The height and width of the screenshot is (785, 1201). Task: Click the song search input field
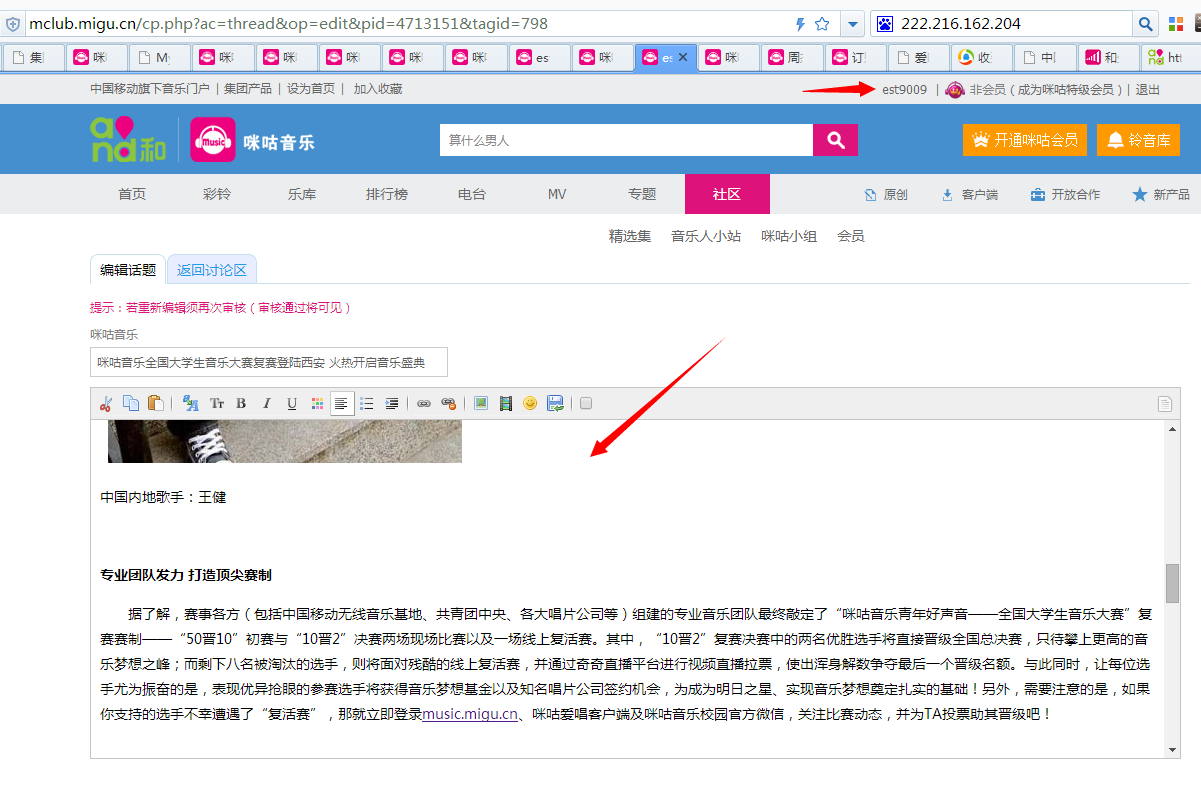tap(626, 140)
